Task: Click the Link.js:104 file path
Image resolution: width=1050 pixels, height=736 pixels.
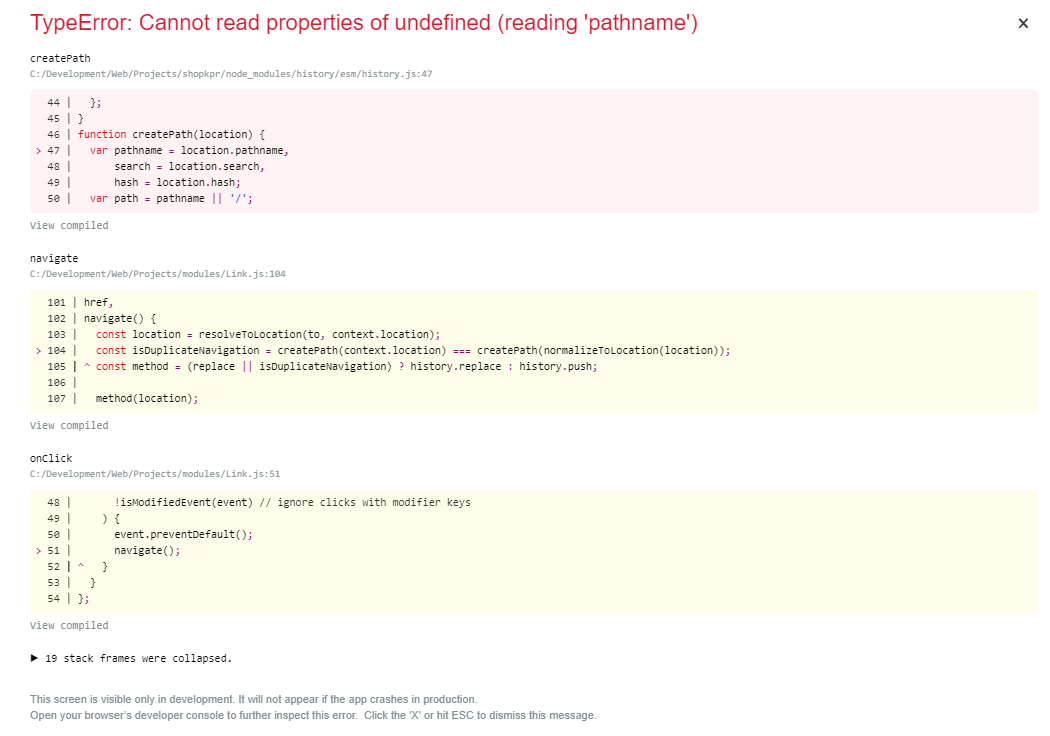Action: click(155, 273)
